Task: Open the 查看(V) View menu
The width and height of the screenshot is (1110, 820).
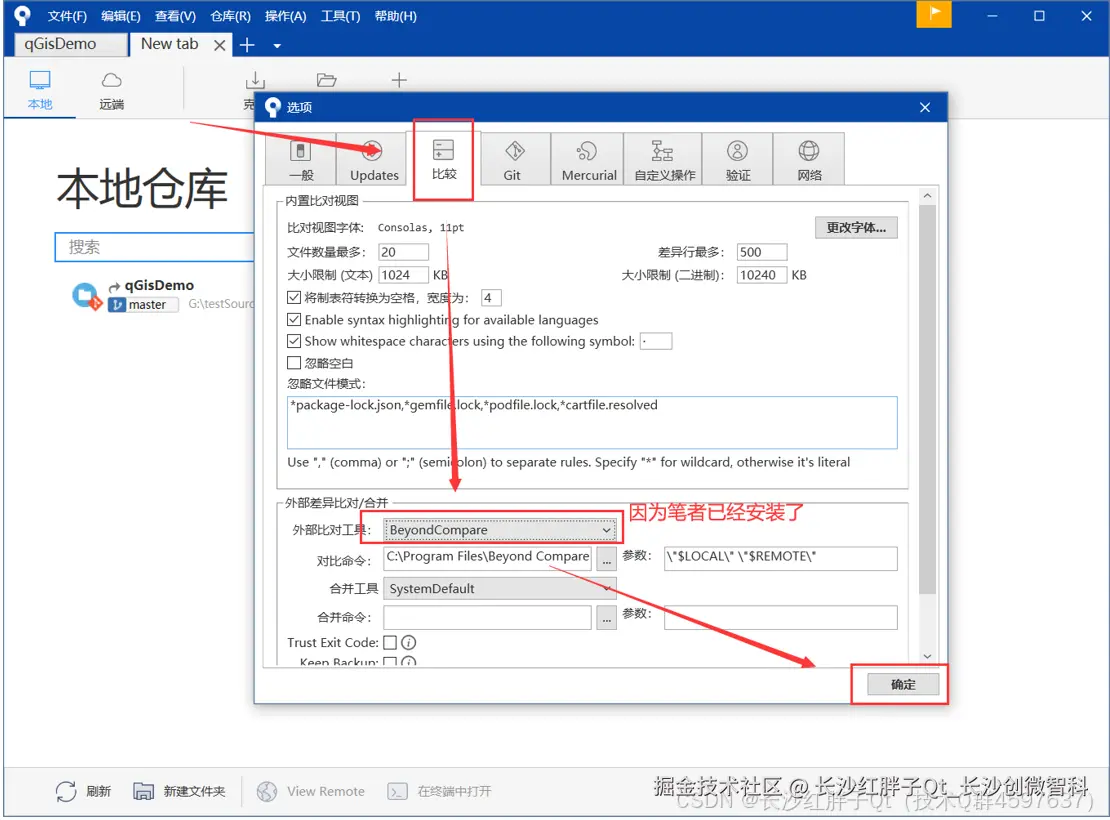Action: tap(175, 16)
